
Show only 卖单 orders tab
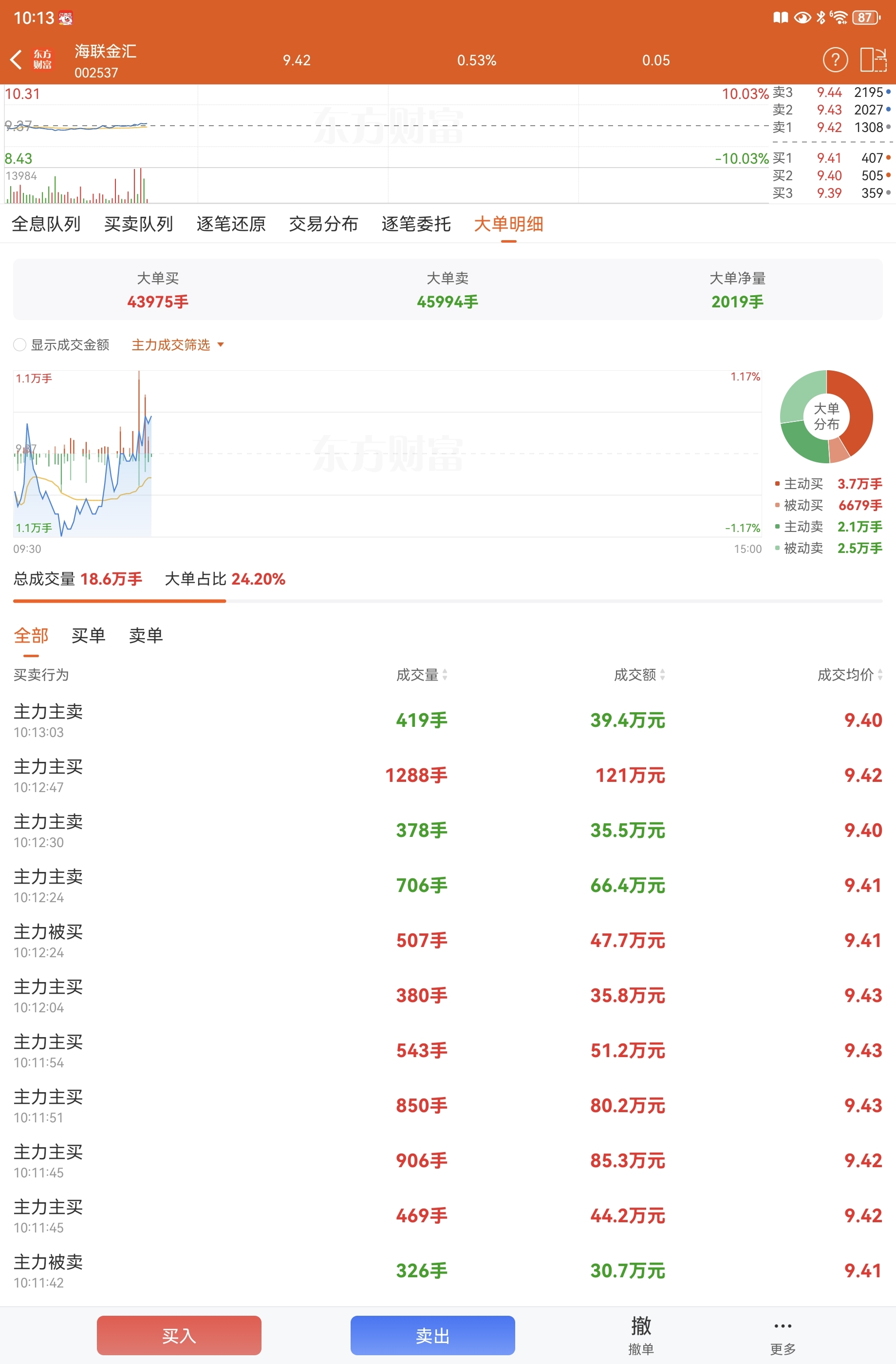(x=146, y=636)
